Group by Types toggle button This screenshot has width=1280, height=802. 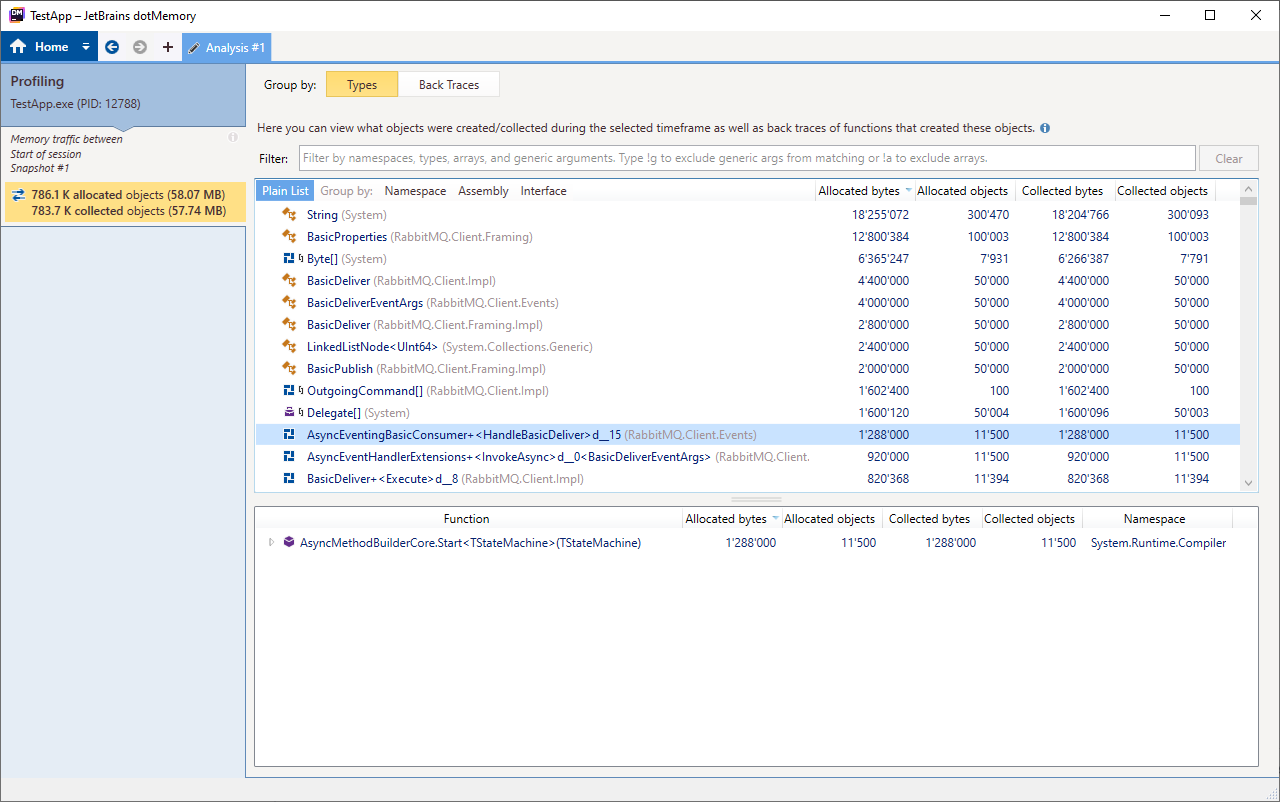(362, 85)
